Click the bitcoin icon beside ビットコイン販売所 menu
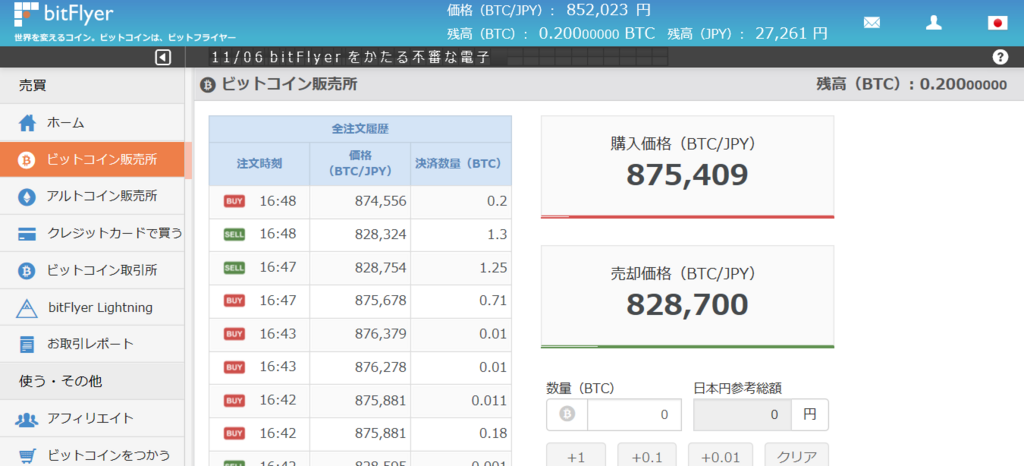Screen dimensions: 1024x466 pyautogui.click(x=27, y=160)
